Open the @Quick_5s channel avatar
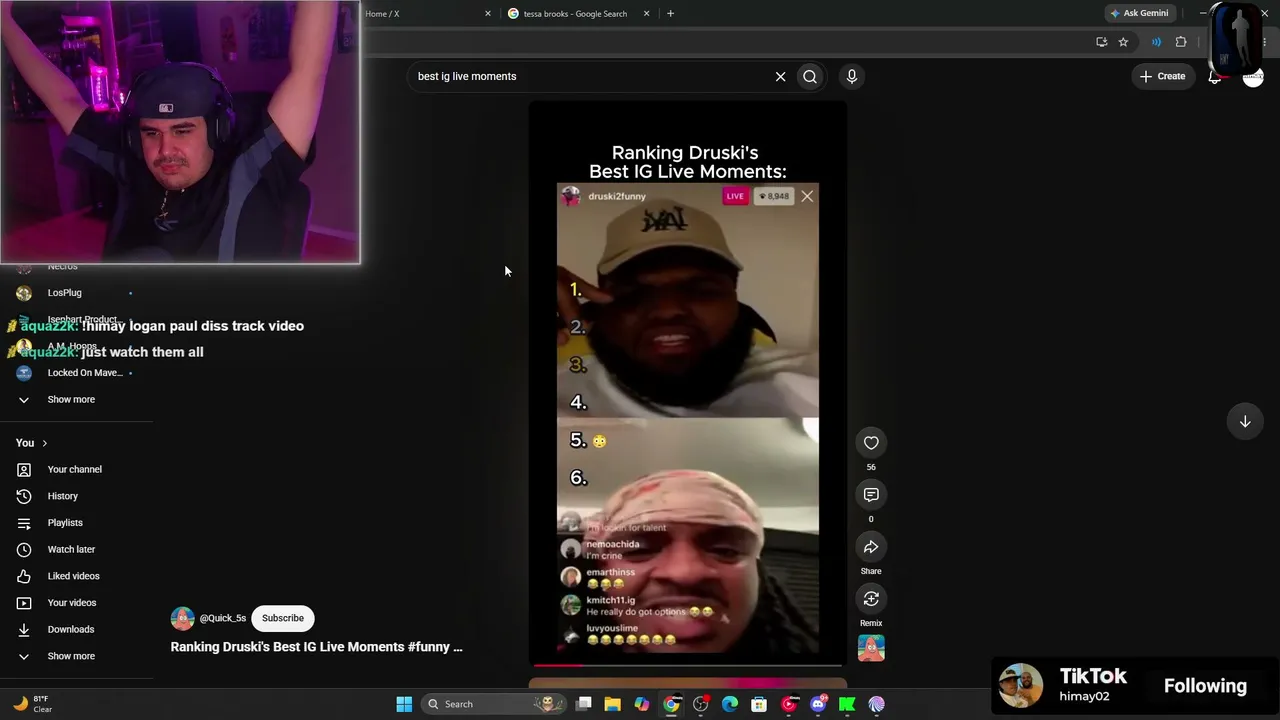 pos(182,618)
